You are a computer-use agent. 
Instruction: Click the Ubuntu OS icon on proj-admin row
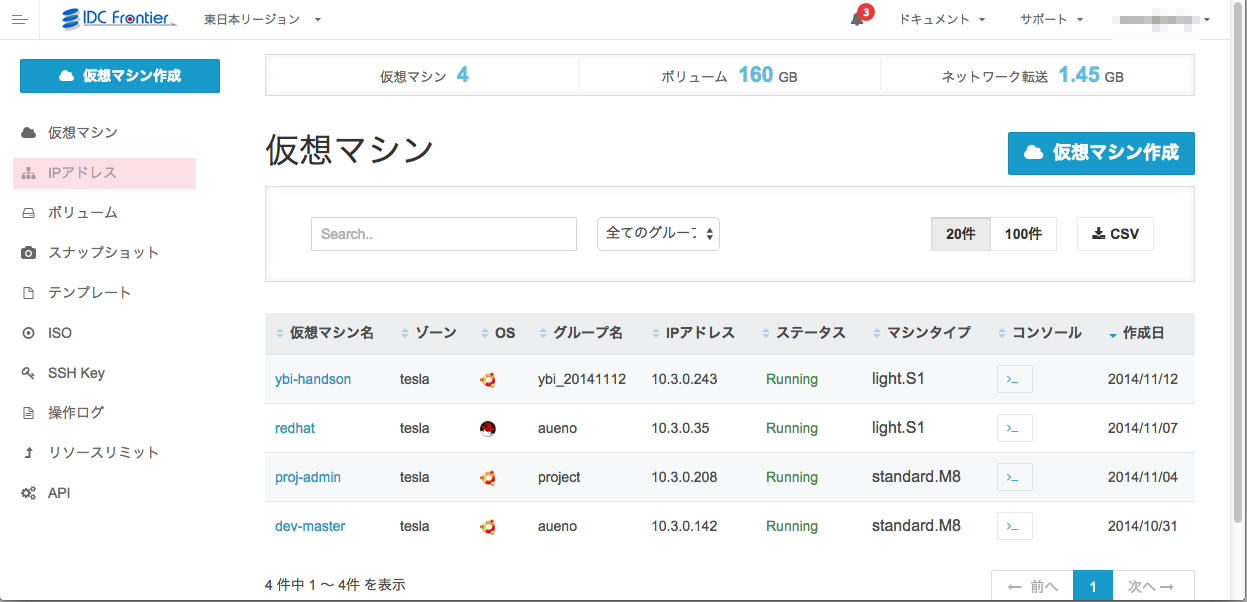click(487, 477)
